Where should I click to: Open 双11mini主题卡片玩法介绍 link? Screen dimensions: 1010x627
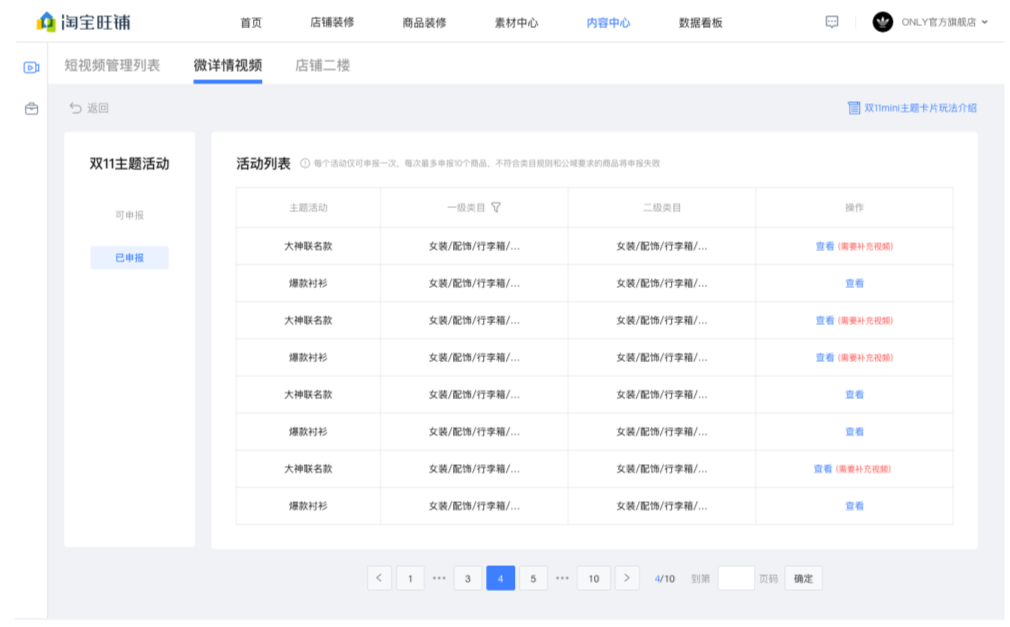[x=912, y=108]
